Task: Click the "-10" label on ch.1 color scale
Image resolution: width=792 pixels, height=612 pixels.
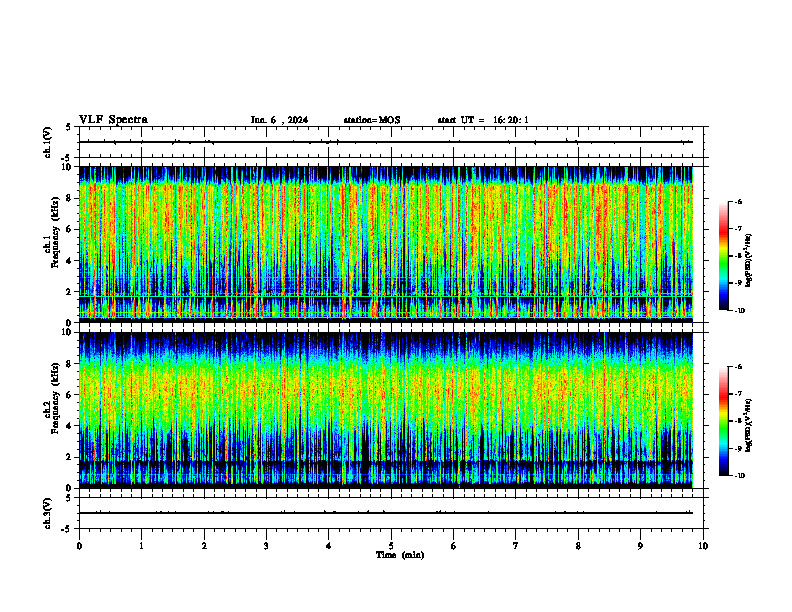Action: tap(739, 311)
